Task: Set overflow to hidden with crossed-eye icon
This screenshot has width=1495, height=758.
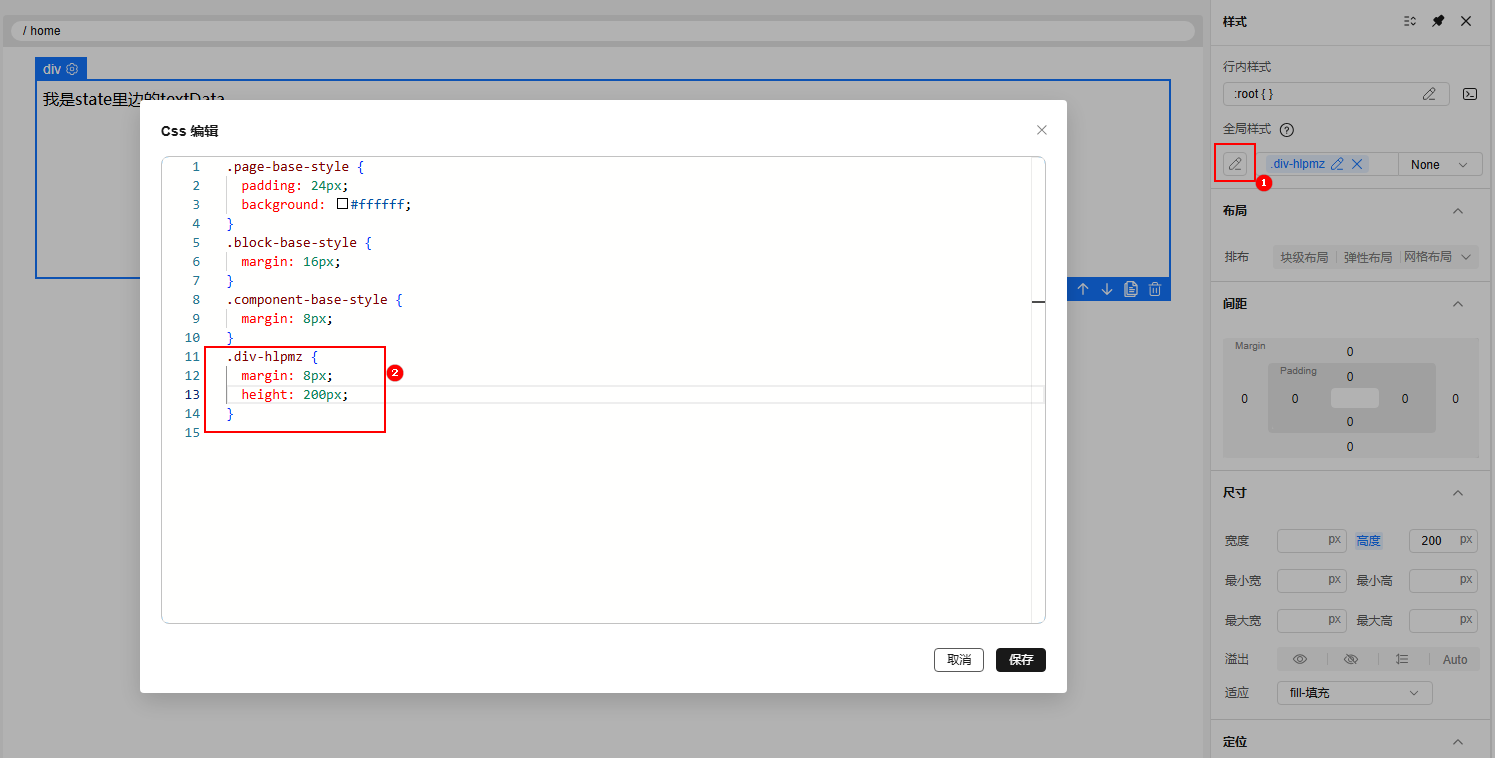Action: coord(1351,659)
